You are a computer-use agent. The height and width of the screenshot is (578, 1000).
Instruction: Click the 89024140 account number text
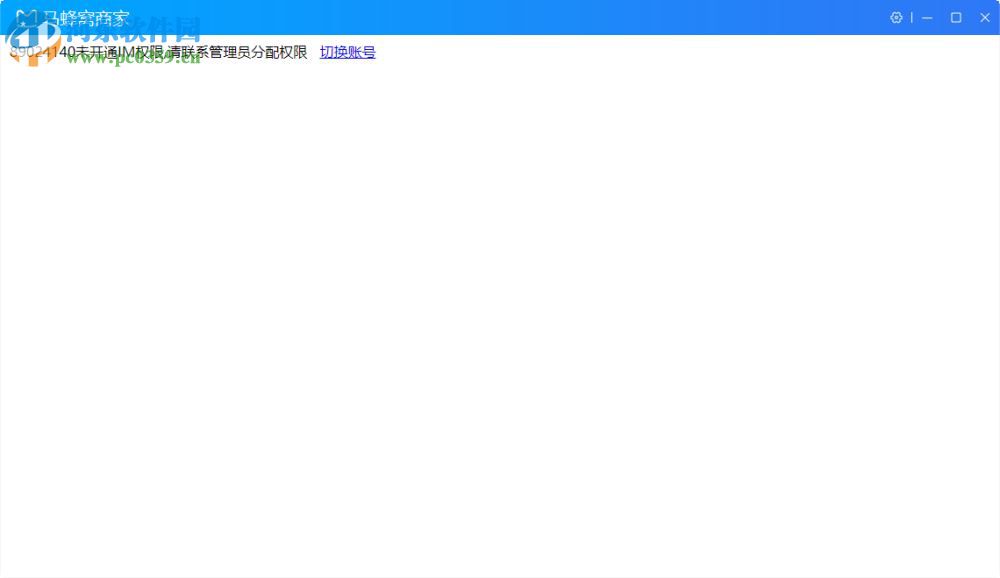point(40,52)
